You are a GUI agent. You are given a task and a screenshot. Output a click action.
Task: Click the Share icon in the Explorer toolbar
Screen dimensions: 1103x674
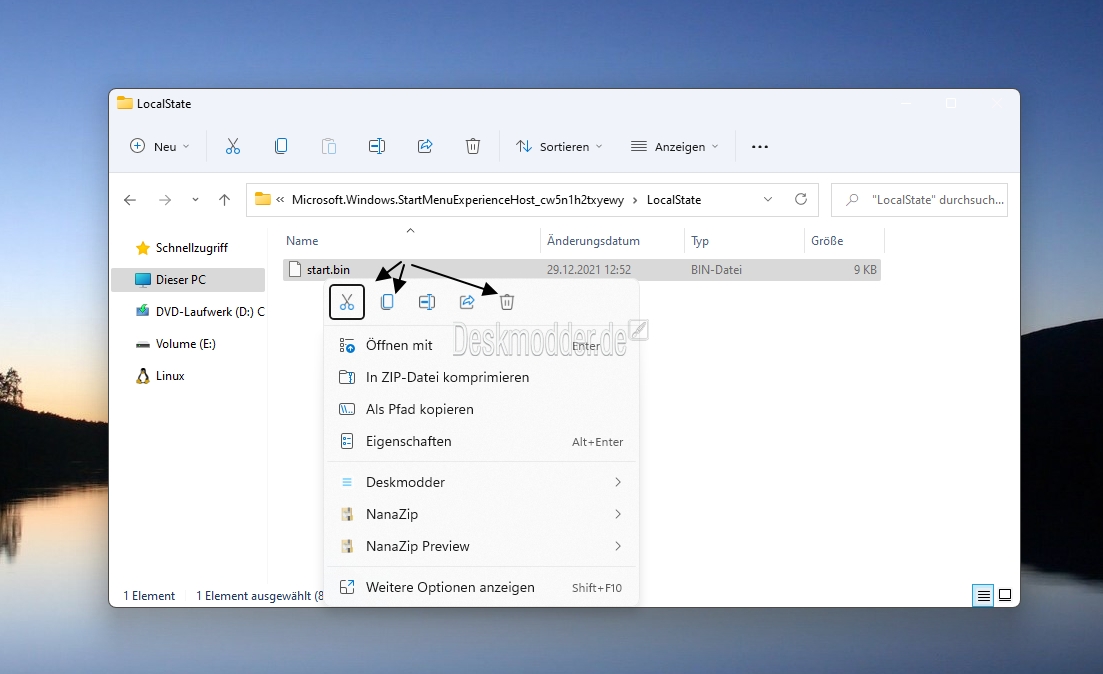425,146
